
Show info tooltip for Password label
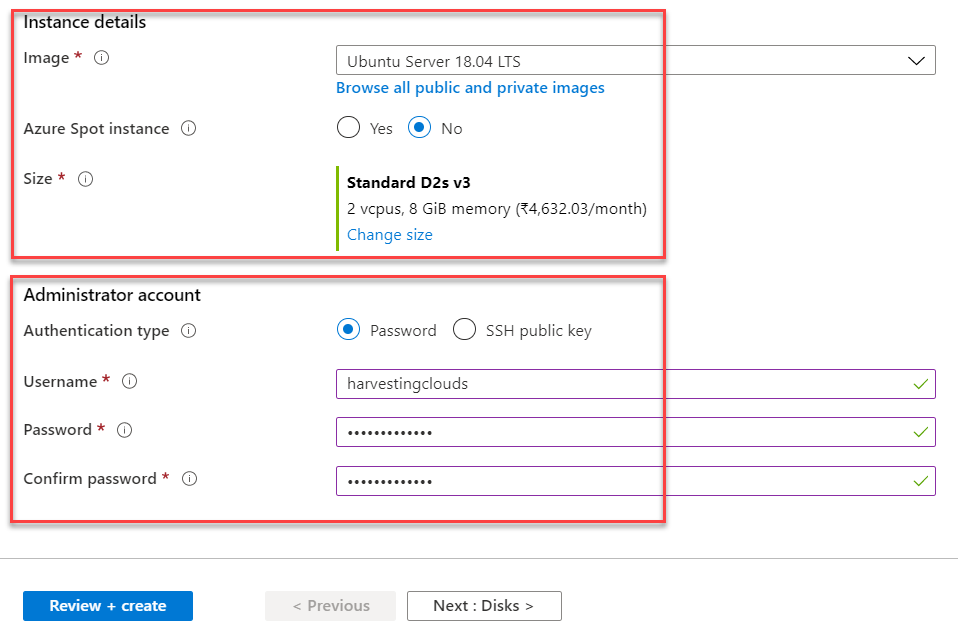click(125, 430)
